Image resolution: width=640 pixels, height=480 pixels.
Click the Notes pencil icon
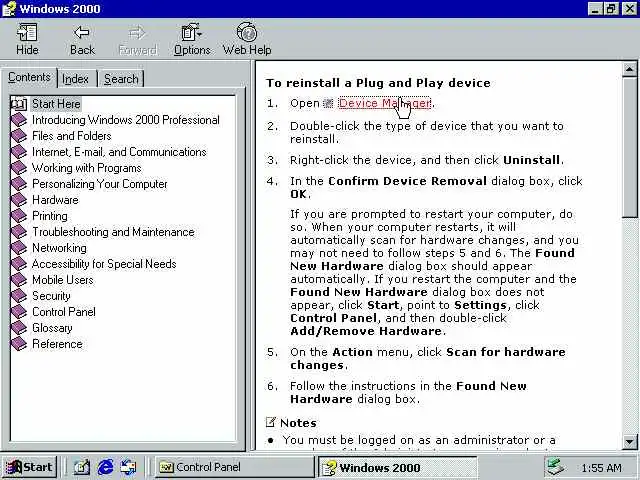click(271, 422)
